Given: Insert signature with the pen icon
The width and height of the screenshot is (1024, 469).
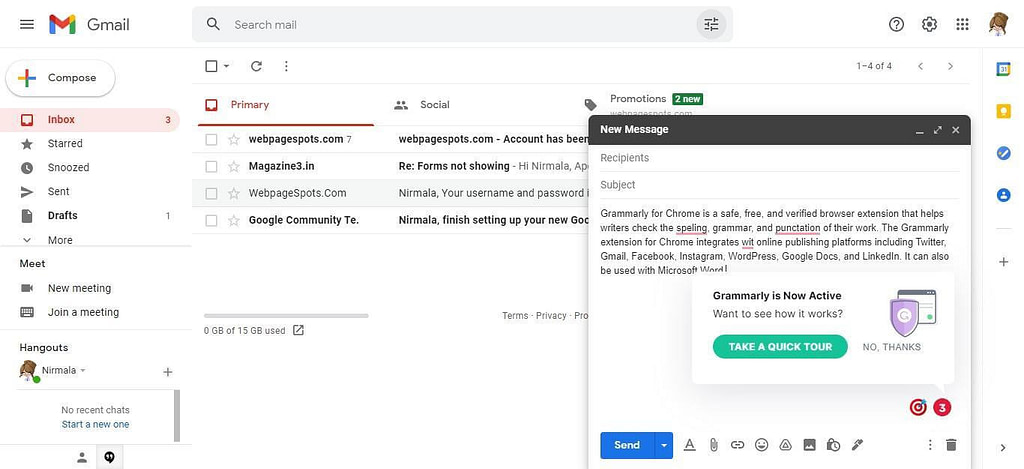Looking at the screenshot, I should (857, 445).
